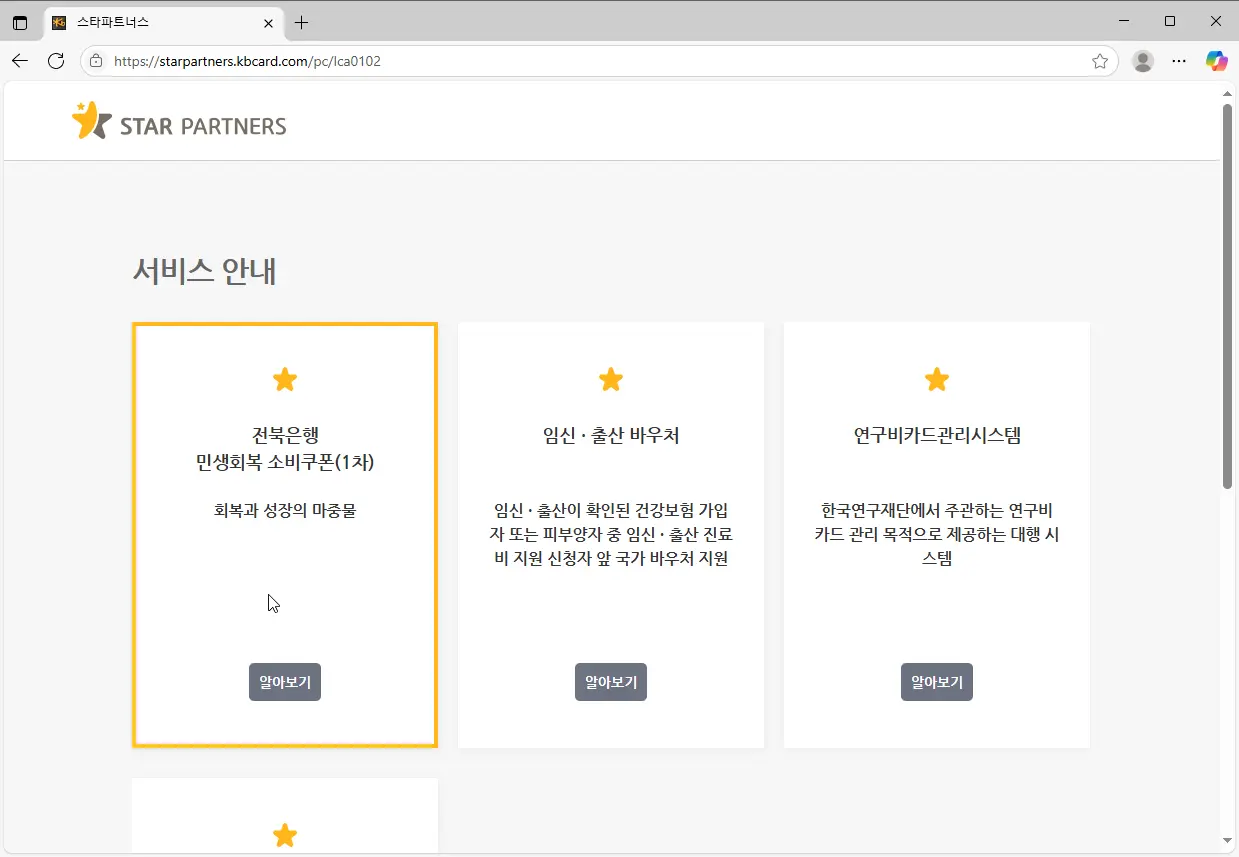Click 전북은행 민생회복 소비쿠폰(1차) title
Image resolution: width=1239 pixels, height=857 pixels.
(285, 448)
